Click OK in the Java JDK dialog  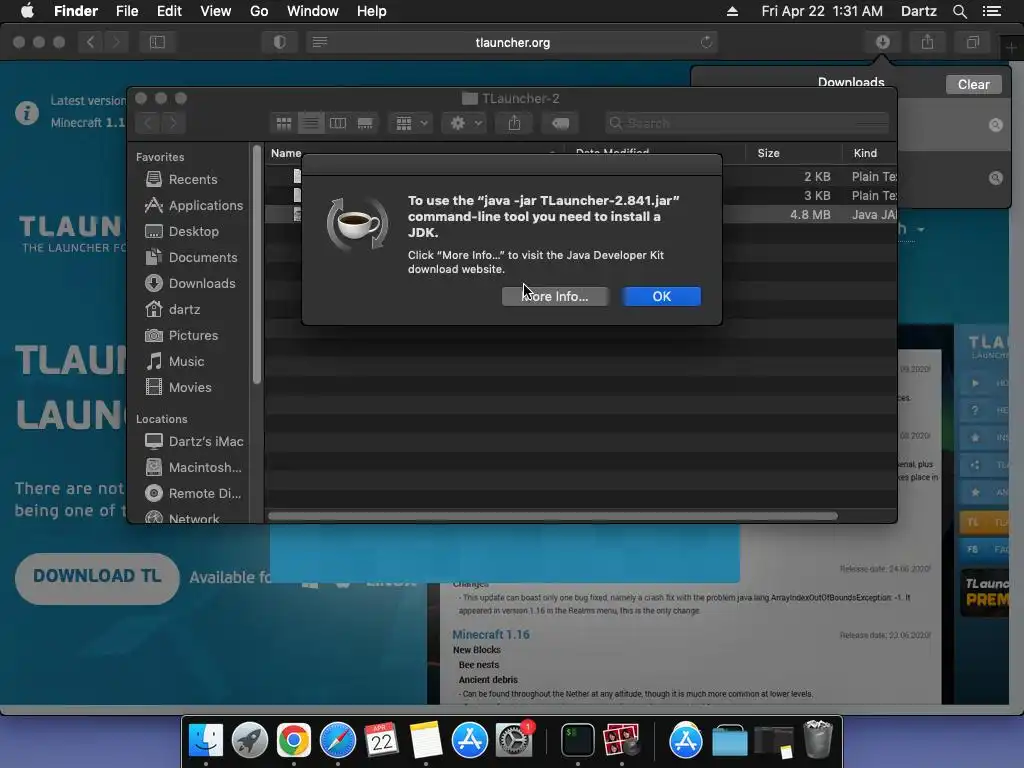661,296
